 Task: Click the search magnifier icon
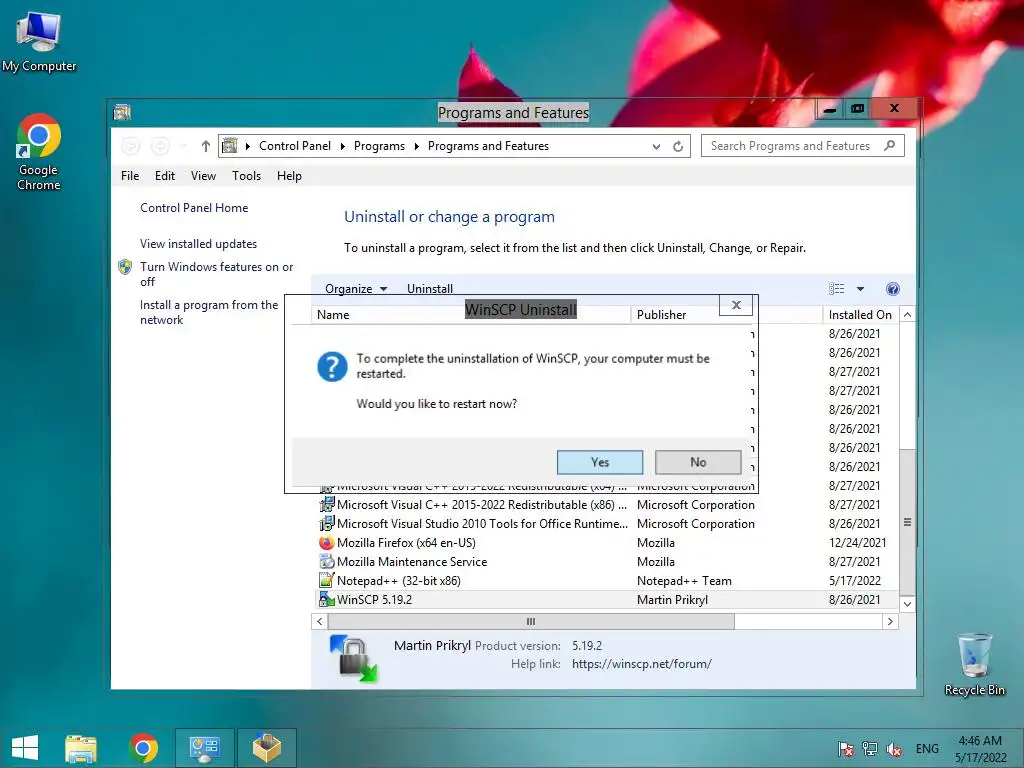tap(889, 146)
